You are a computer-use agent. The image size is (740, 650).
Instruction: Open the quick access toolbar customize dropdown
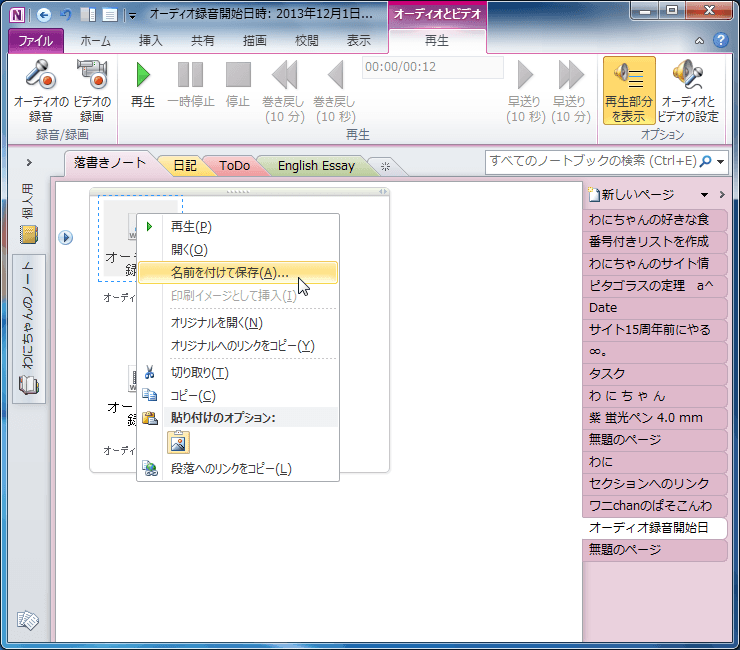tap(133, 16)
